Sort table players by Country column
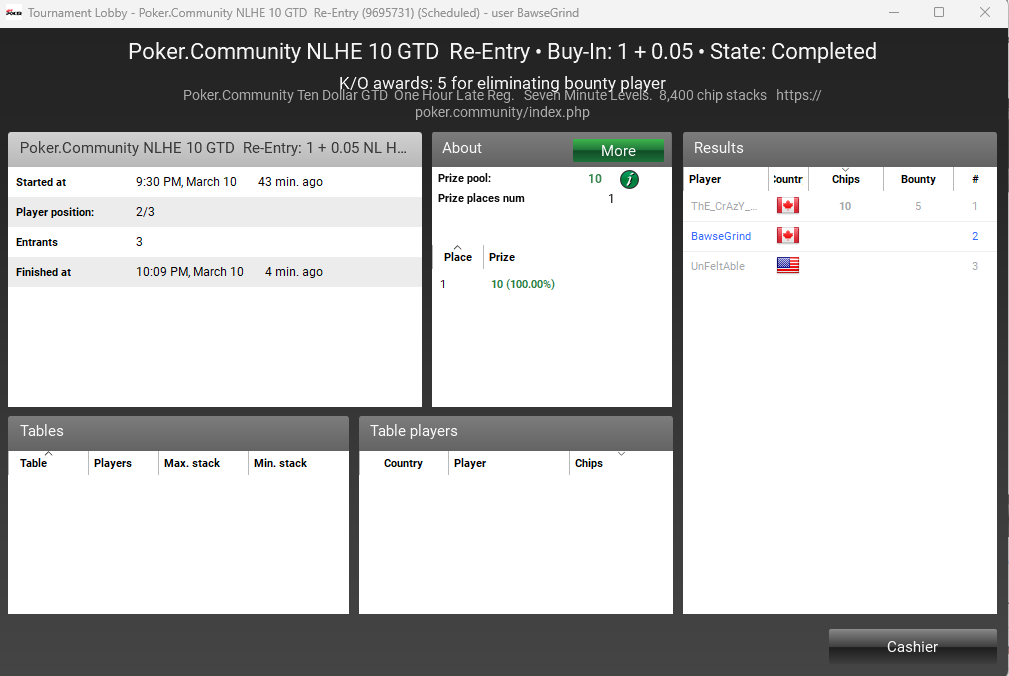1009x676 pixels. coord(403,463)
